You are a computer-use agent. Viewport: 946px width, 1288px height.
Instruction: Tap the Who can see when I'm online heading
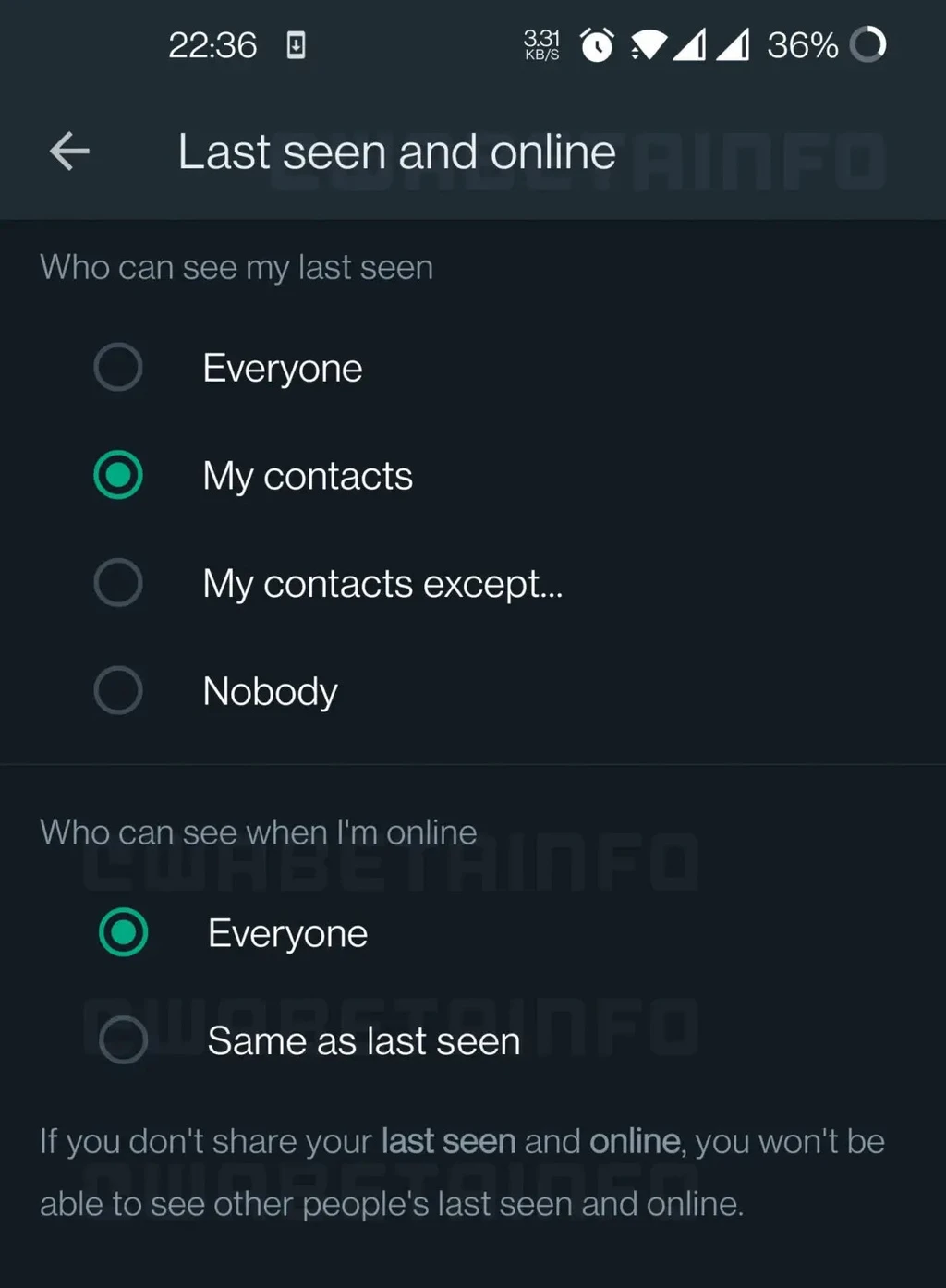[259, 832]
